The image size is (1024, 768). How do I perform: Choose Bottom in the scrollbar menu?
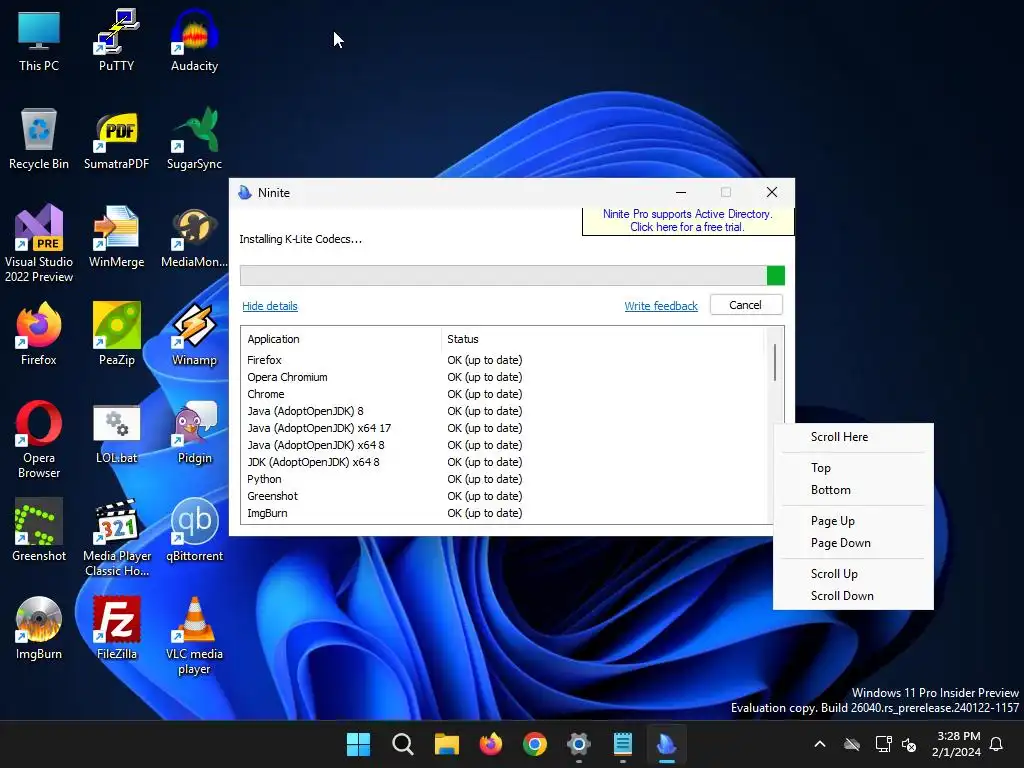(853, 490)
